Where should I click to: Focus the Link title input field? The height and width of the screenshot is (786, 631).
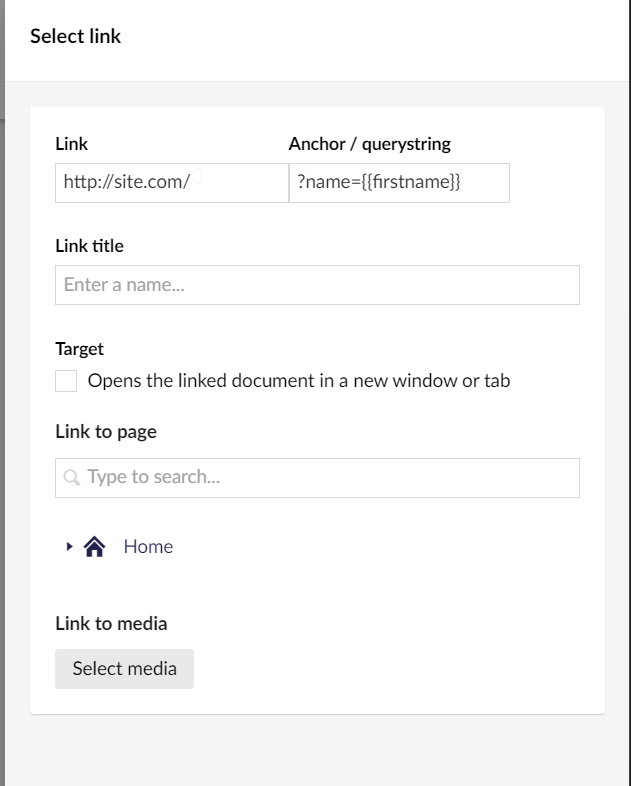click(317, 285)
